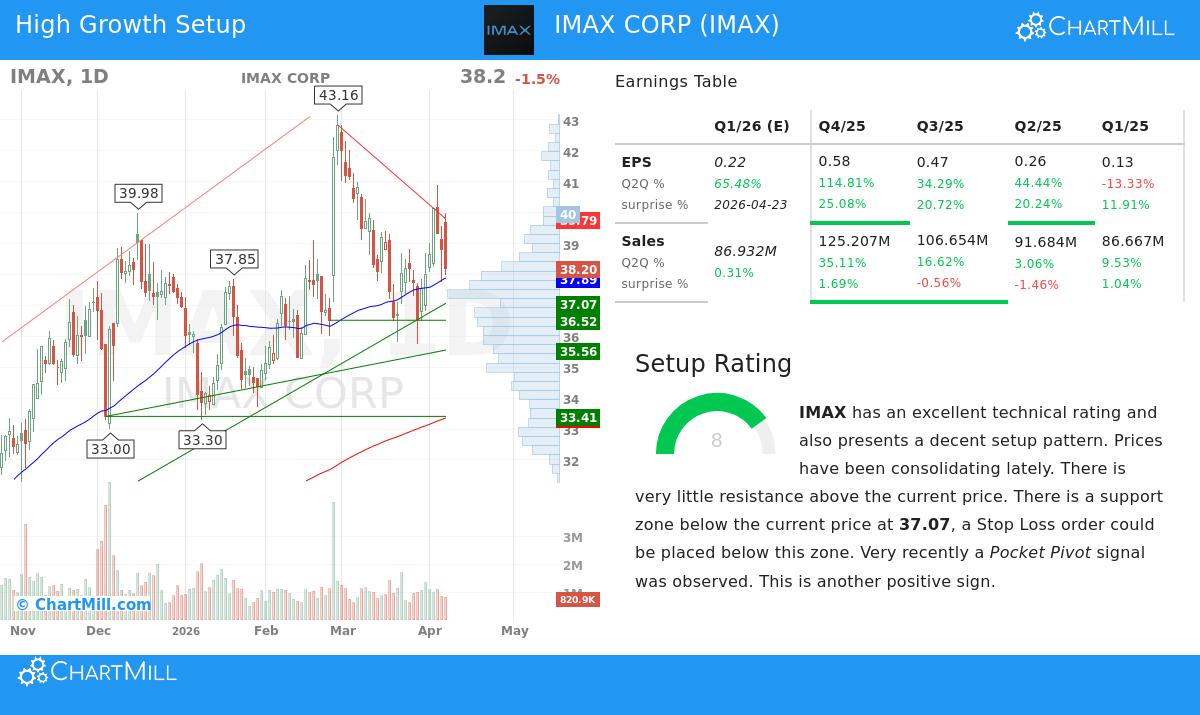Click the ChartMill gear logo in the header
This screenshot has height=715, width=1200.
[x=1030, y=26]
